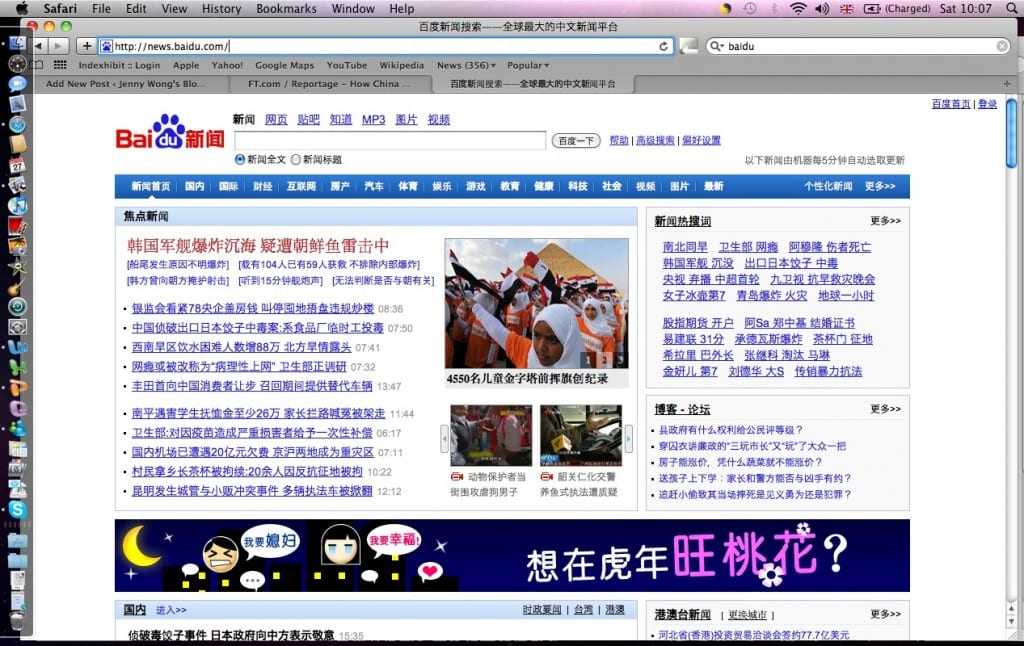Open the Bookmarks menu
The height and width of the screenshot is (646, 1024).
[x=286, y=8]
